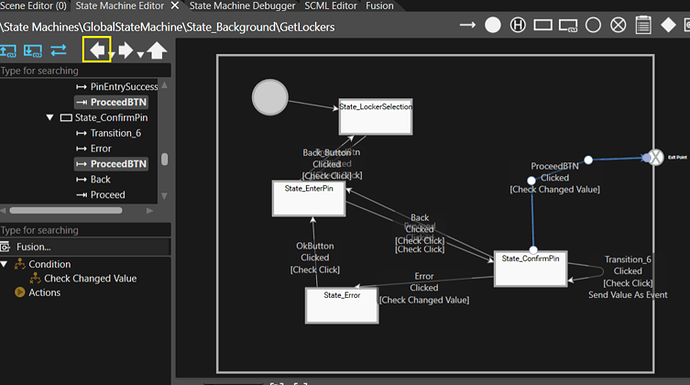The width and height of the screenshot is (690, 385).
Task: Click tree scroll down arrow
Action: [164, 196]
